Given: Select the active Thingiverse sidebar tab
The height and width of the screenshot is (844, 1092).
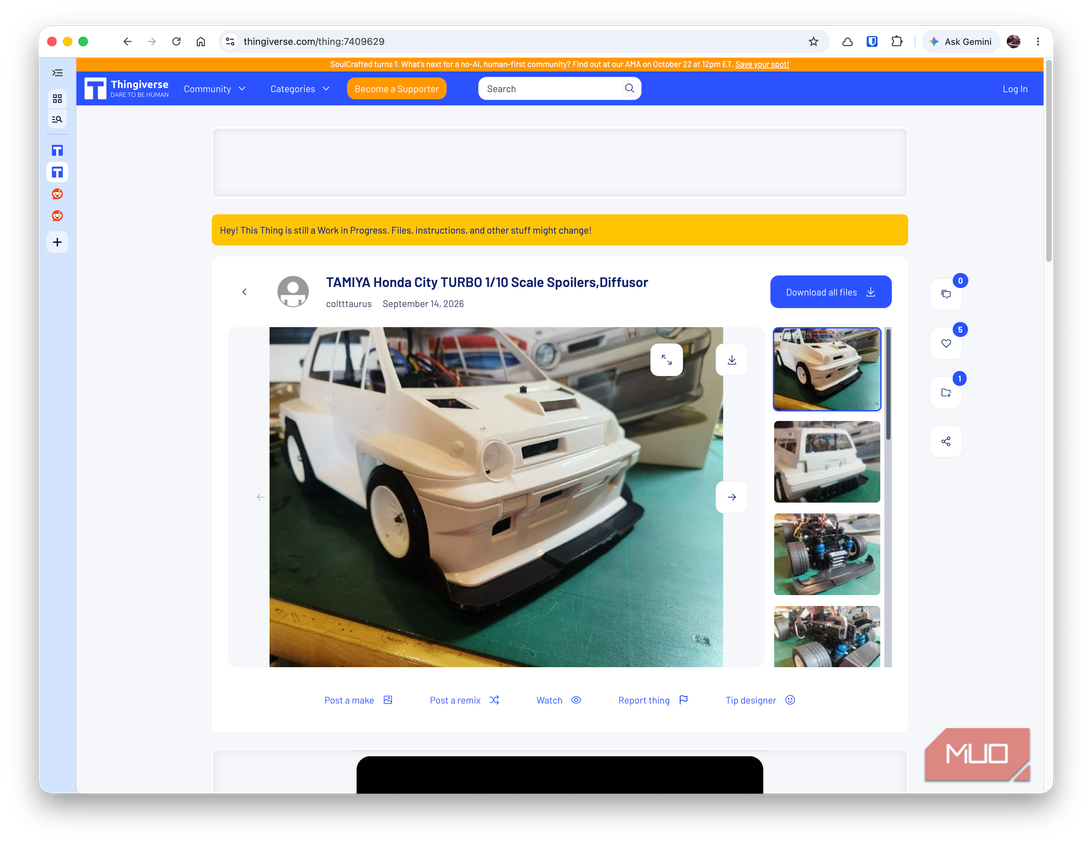Looking at the screenshot, I should pyautogui.click(x=57, y=172).
